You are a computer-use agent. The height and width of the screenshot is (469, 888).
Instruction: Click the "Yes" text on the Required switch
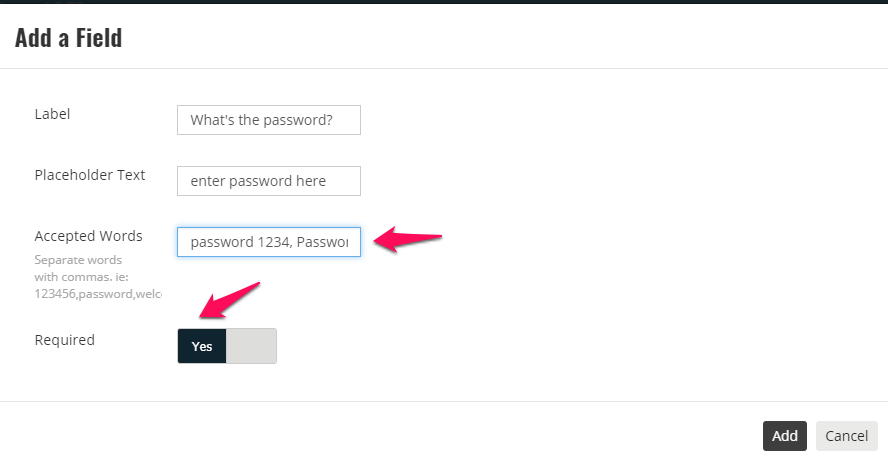point(202,347)
